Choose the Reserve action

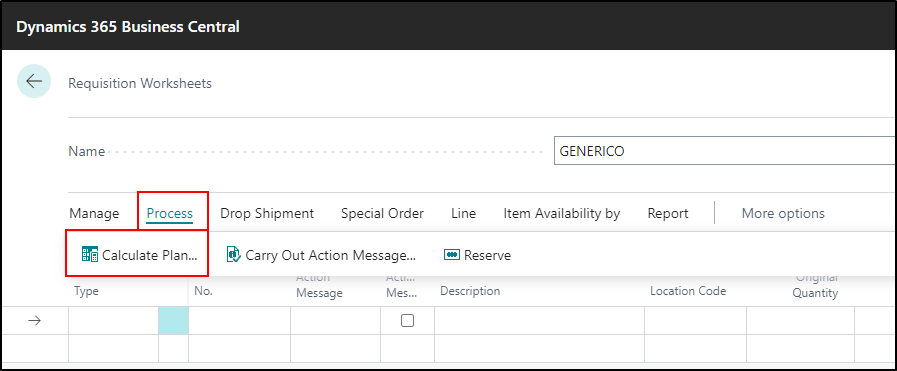(x=477, y=255)
